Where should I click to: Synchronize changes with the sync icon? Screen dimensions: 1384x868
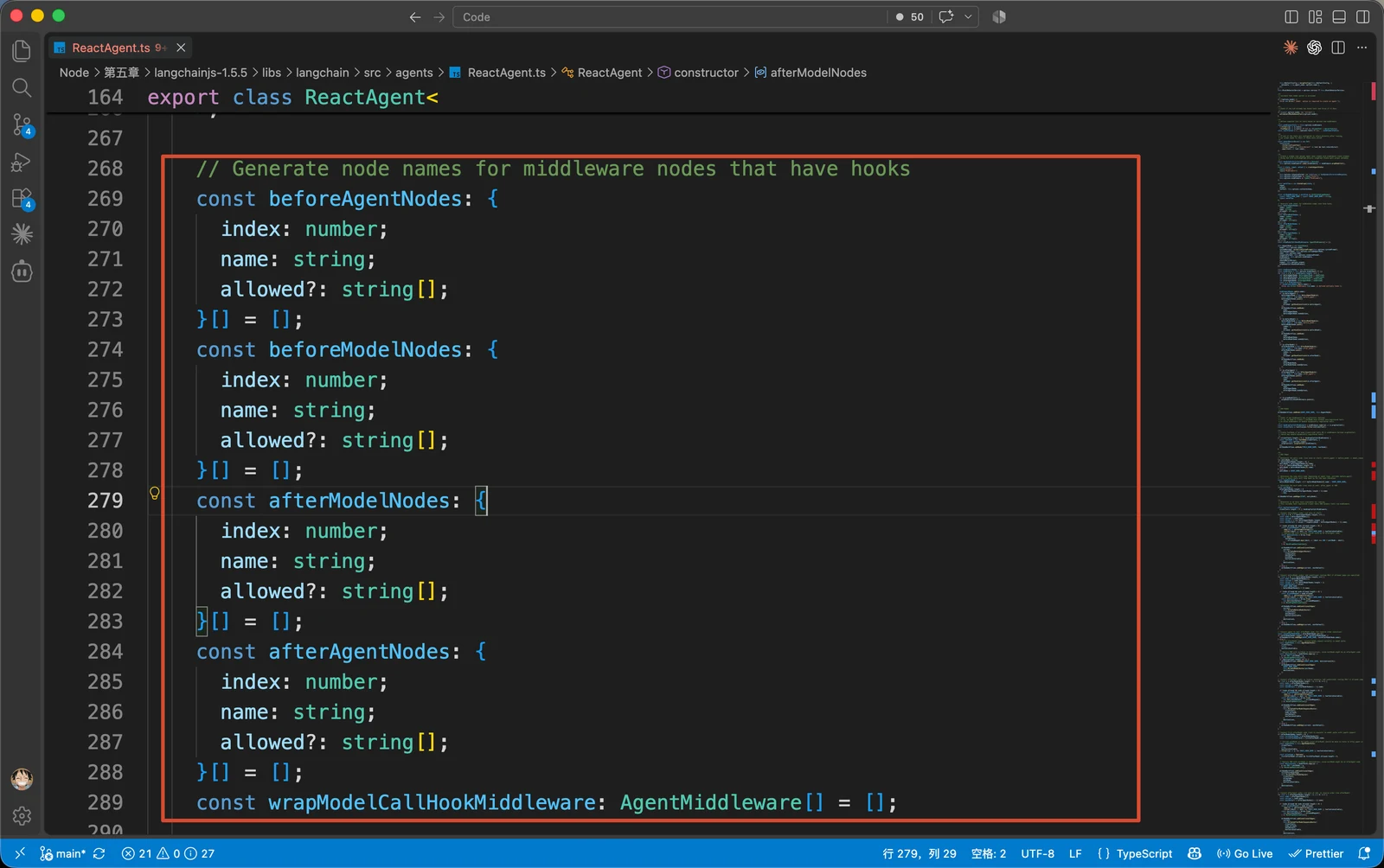click(99, 853)
